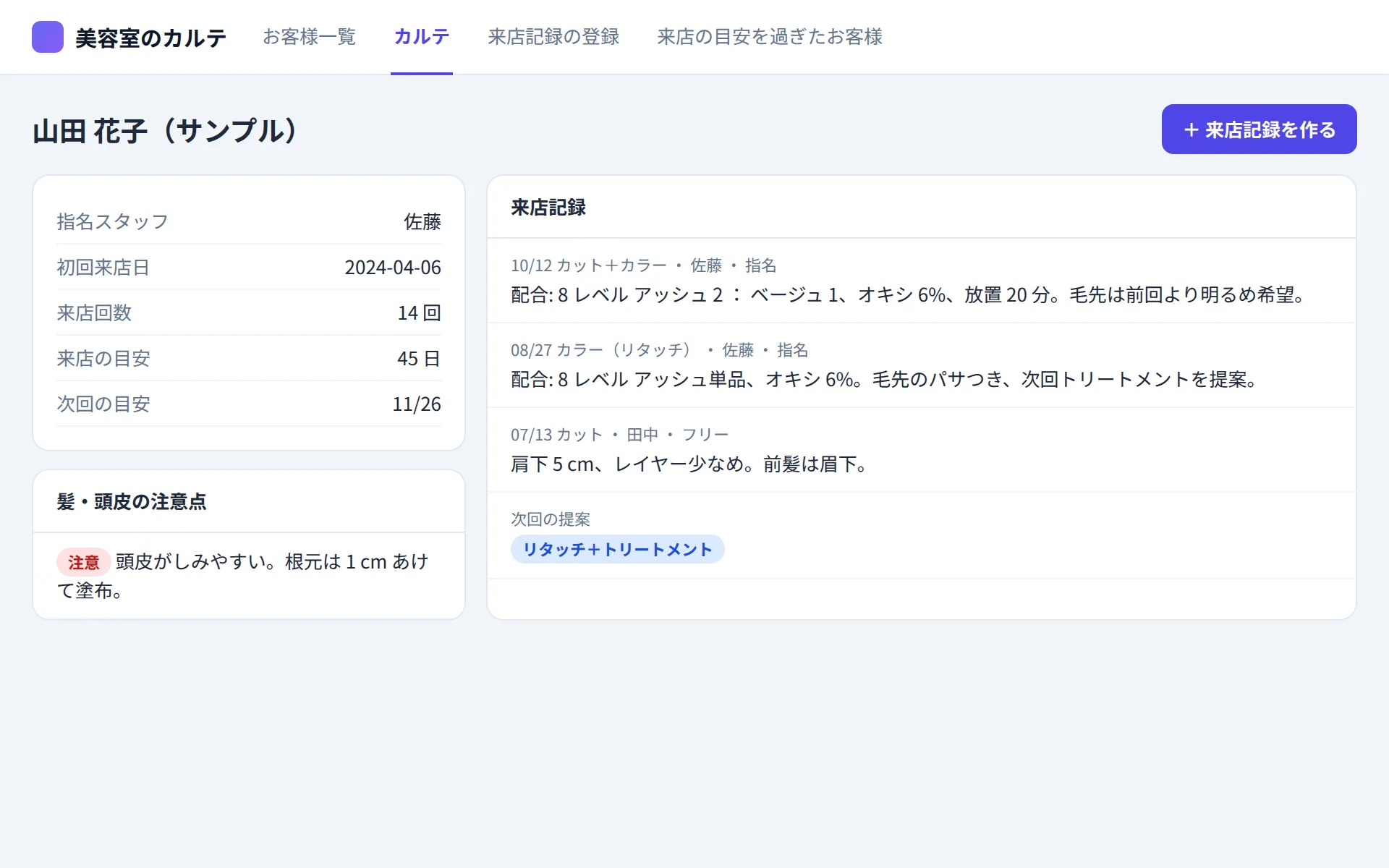Click the note 肩下 5 cm、レイヤー少なめ
The image size is (1389, 868).
coord(689,464)
